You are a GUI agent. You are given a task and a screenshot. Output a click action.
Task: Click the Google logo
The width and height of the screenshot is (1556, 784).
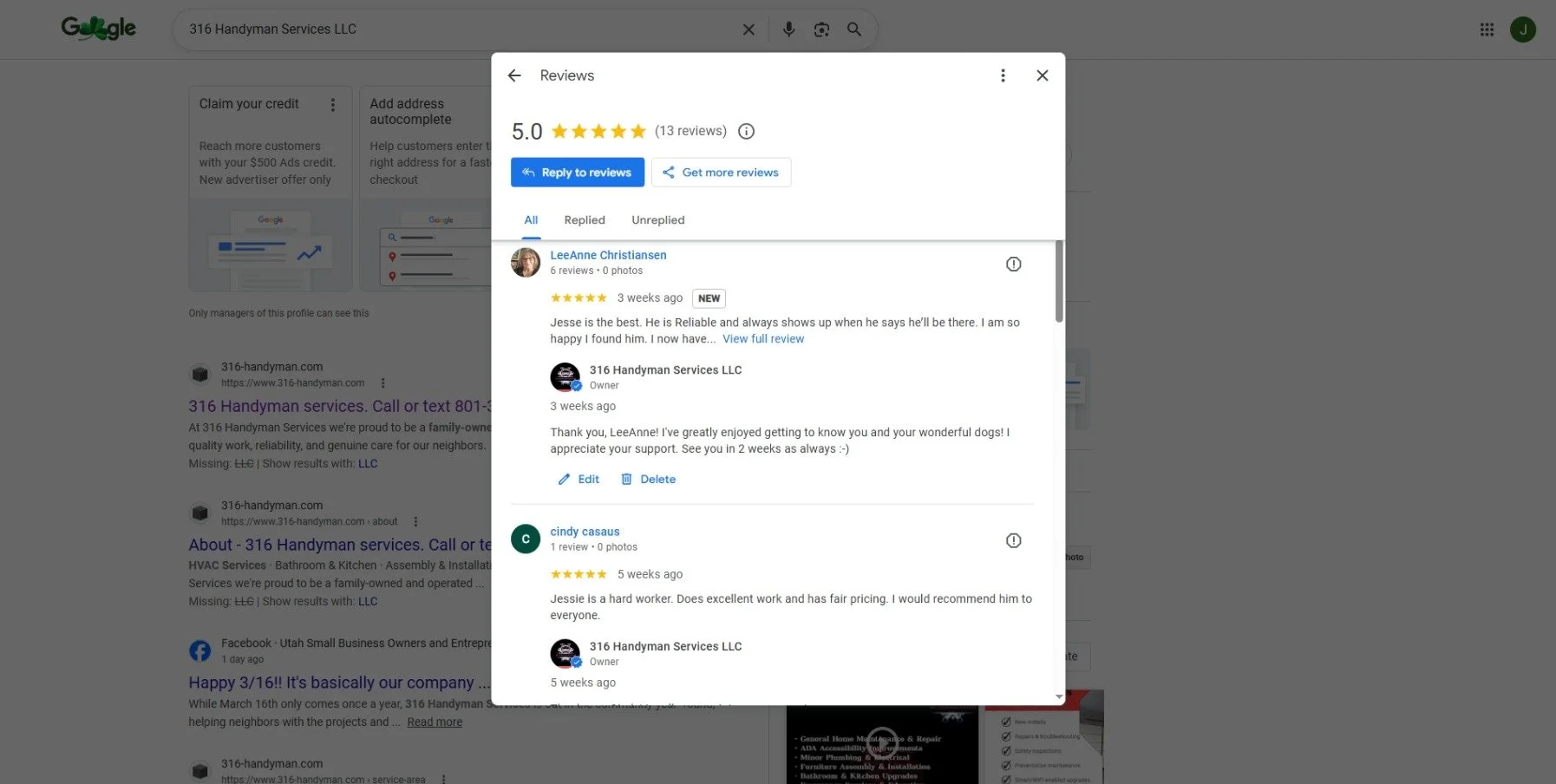coord(99,29)
